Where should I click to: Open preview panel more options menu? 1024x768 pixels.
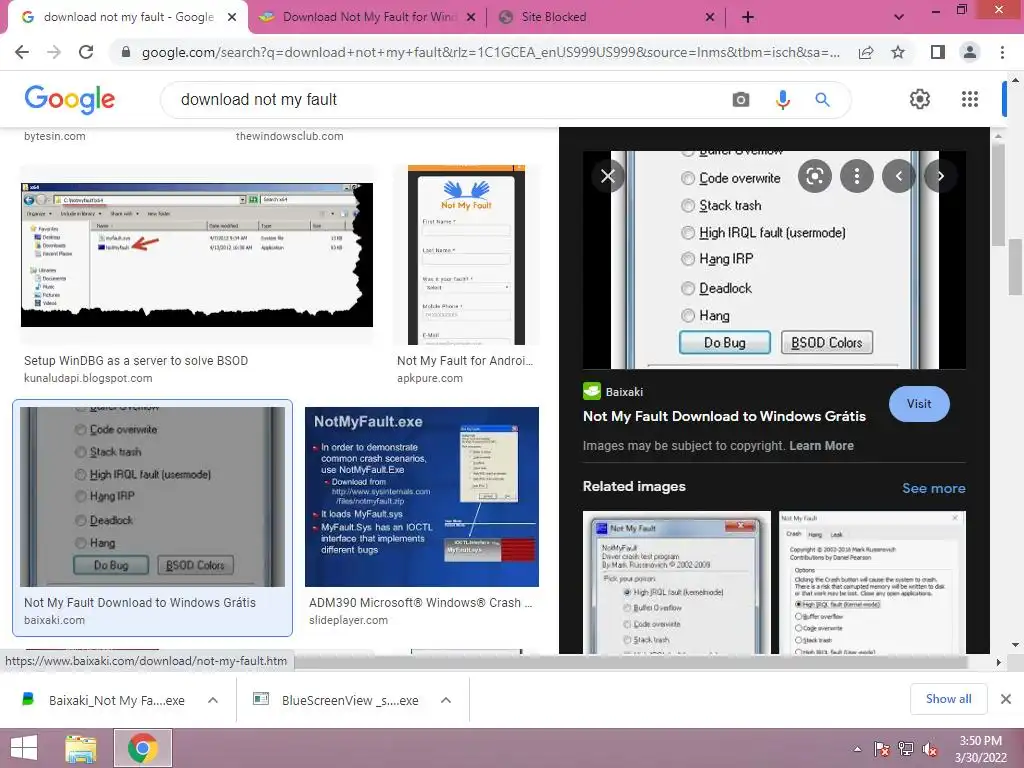click(856, 176)
